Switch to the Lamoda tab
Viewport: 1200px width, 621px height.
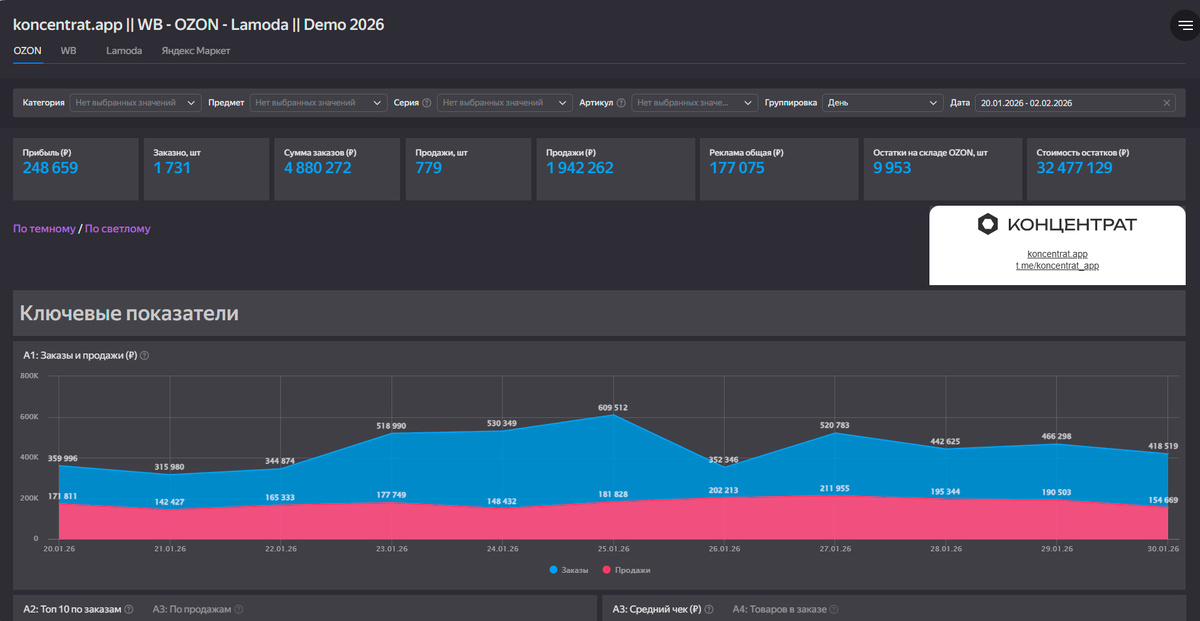coord(124,50)
